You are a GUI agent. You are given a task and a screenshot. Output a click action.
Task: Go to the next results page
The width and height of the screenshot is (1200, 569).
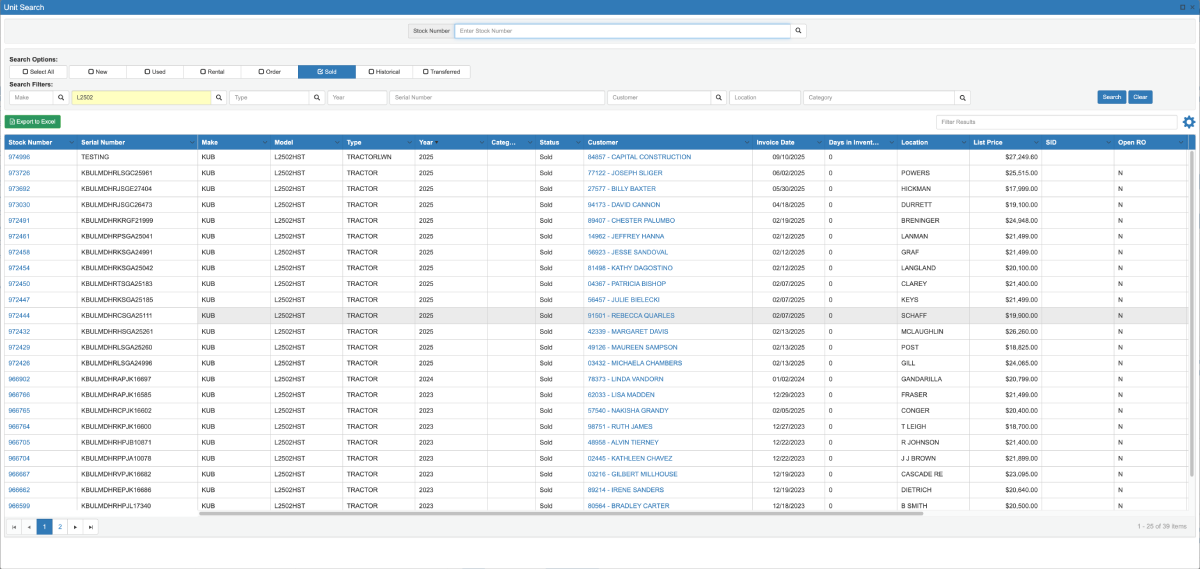(x=75, y=526)
